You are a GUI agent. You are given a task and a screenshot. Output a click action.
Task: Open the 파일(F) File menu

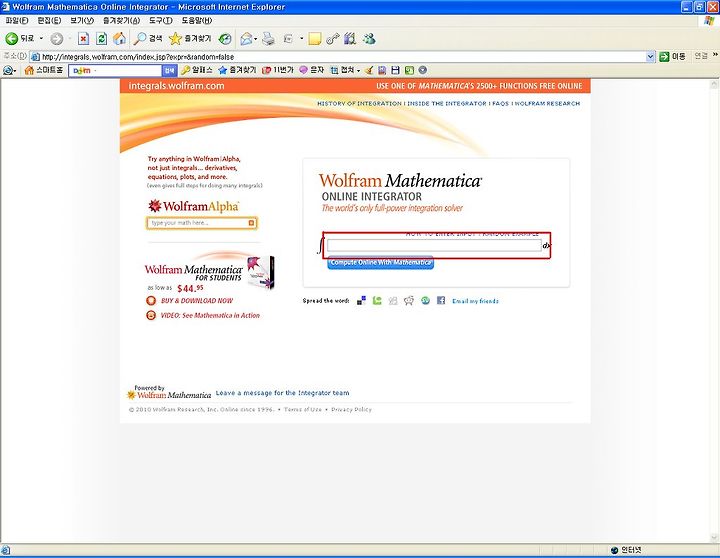17,21
